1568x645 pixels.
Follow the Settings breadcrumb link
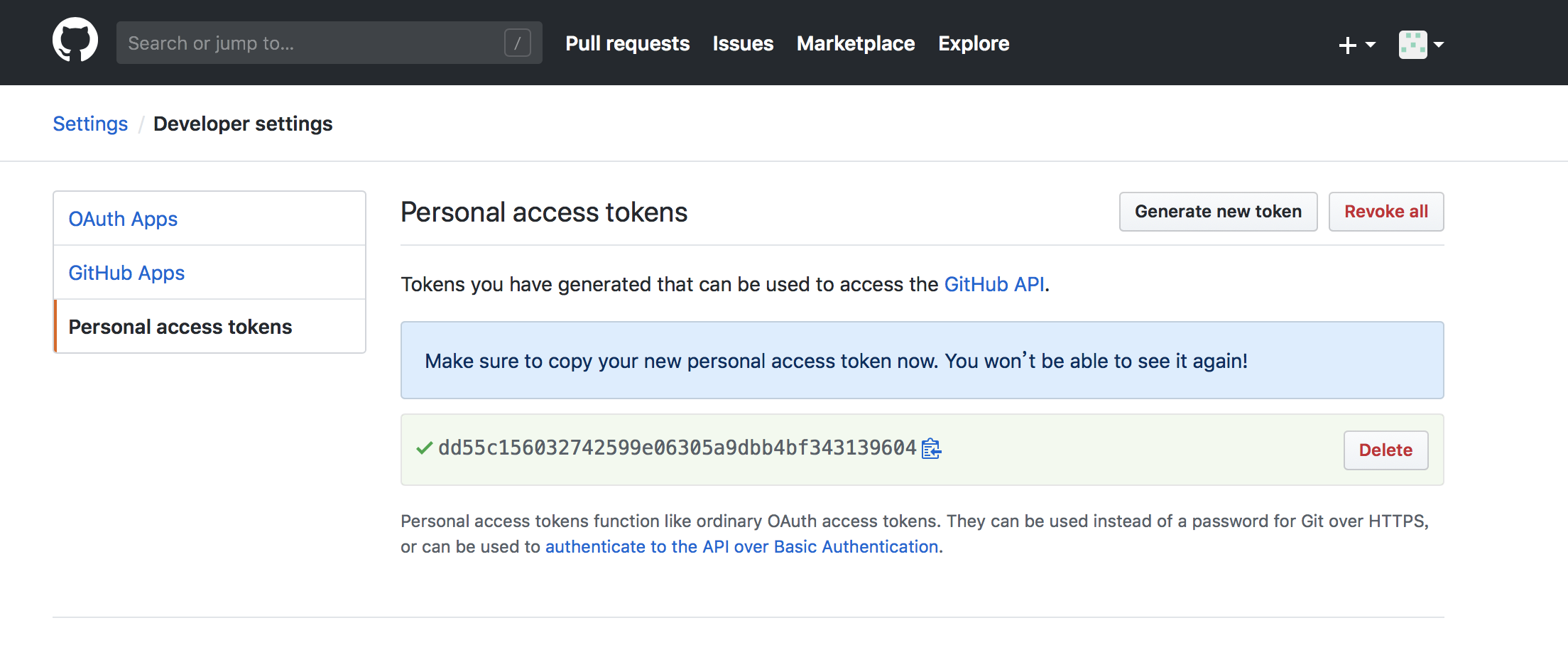[90, 124]
